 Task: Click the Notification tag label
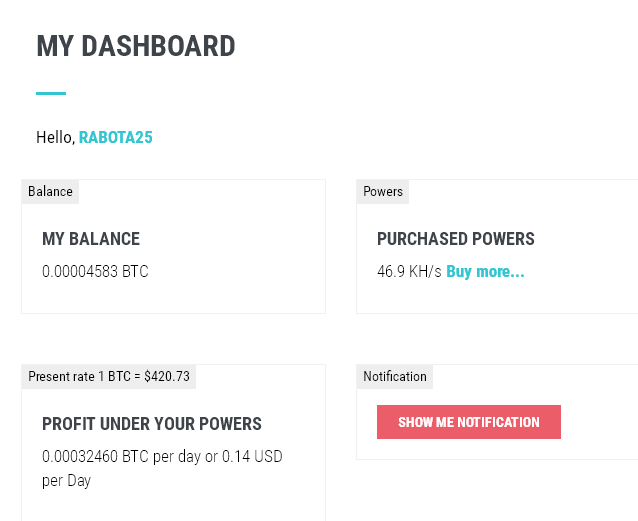[x=395, y=376]
